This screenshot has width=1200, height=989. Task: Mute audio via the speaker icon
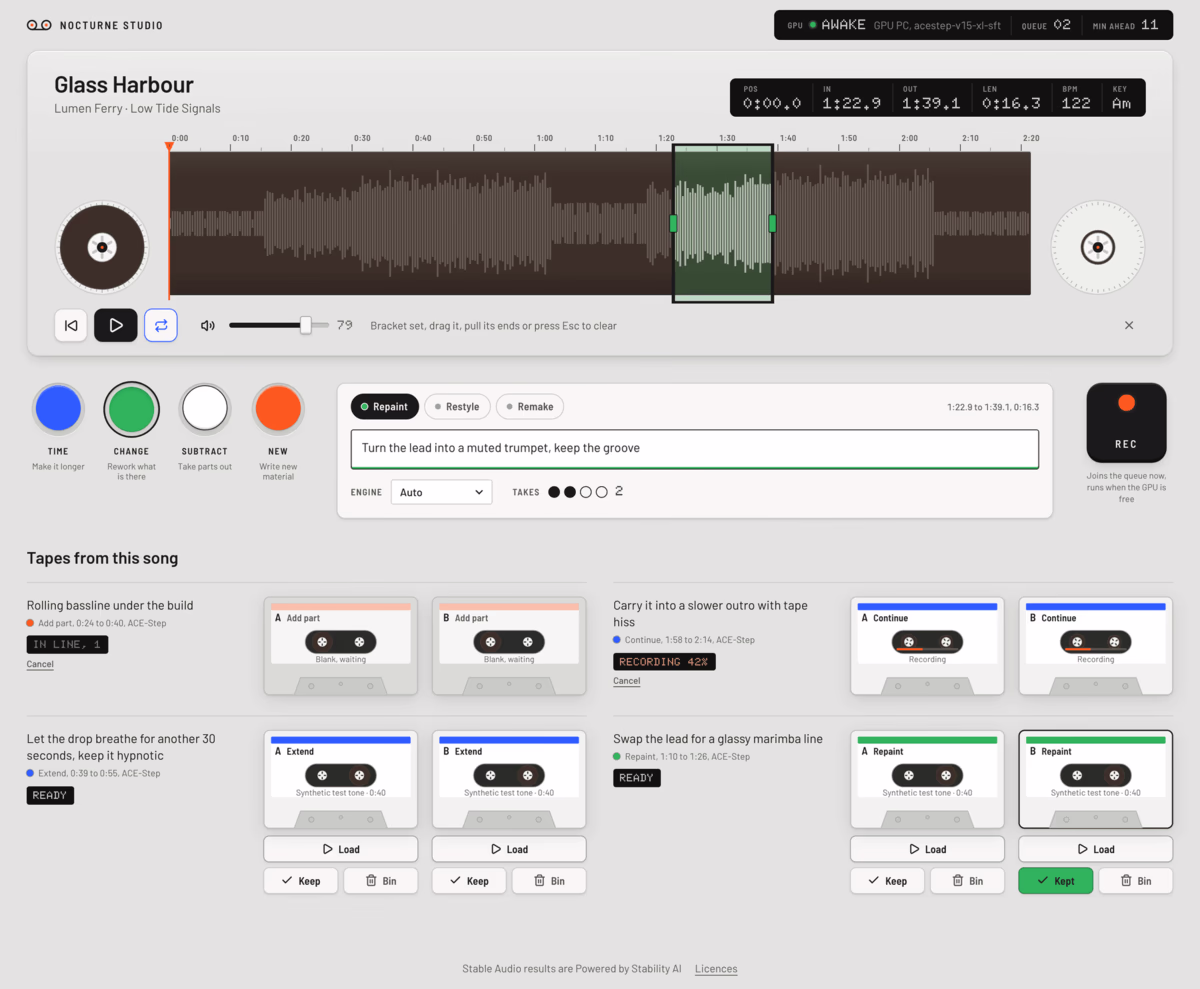point(208,325)
